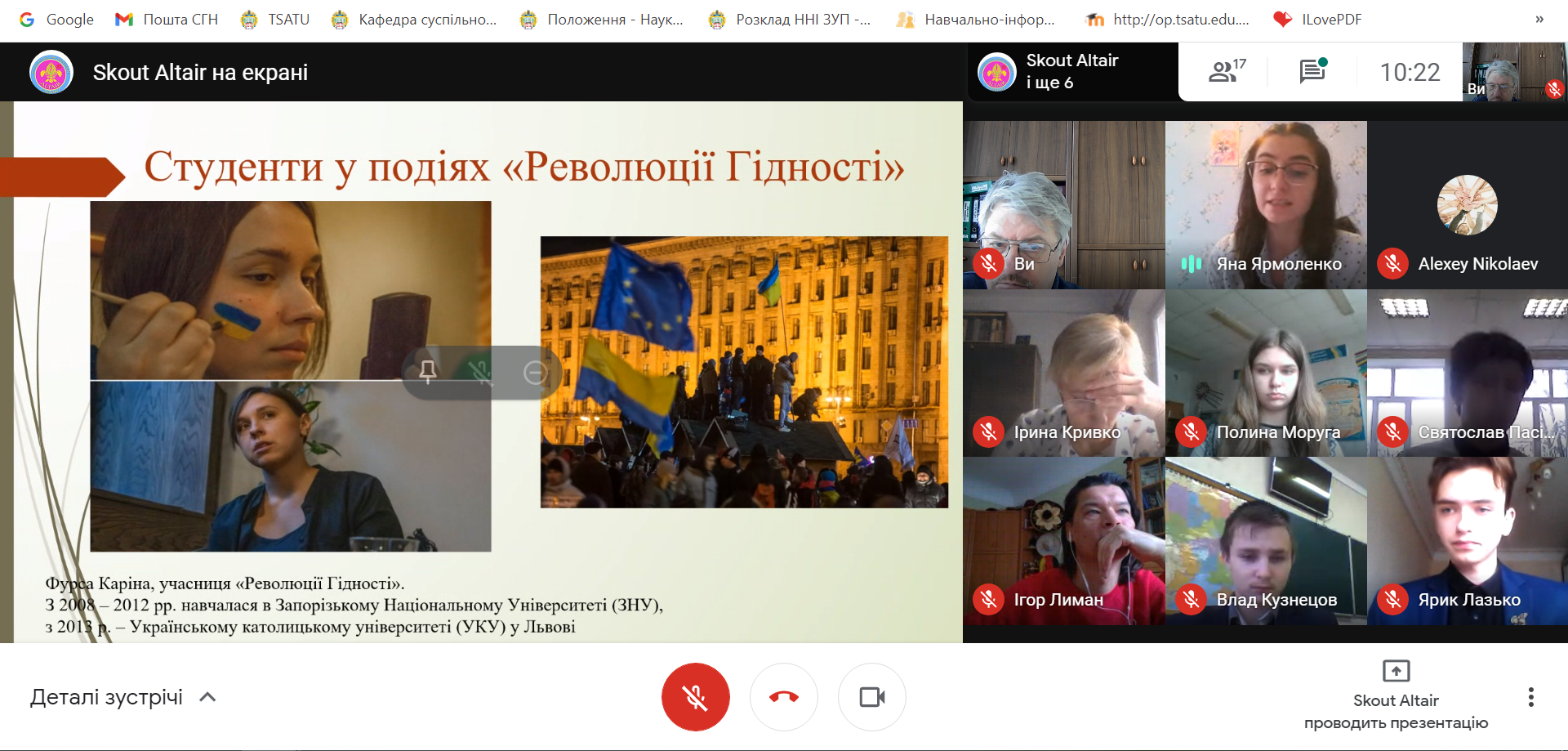
Task: Select Ярик Лазько's video tile
Action: click(x=1468, y=541)
